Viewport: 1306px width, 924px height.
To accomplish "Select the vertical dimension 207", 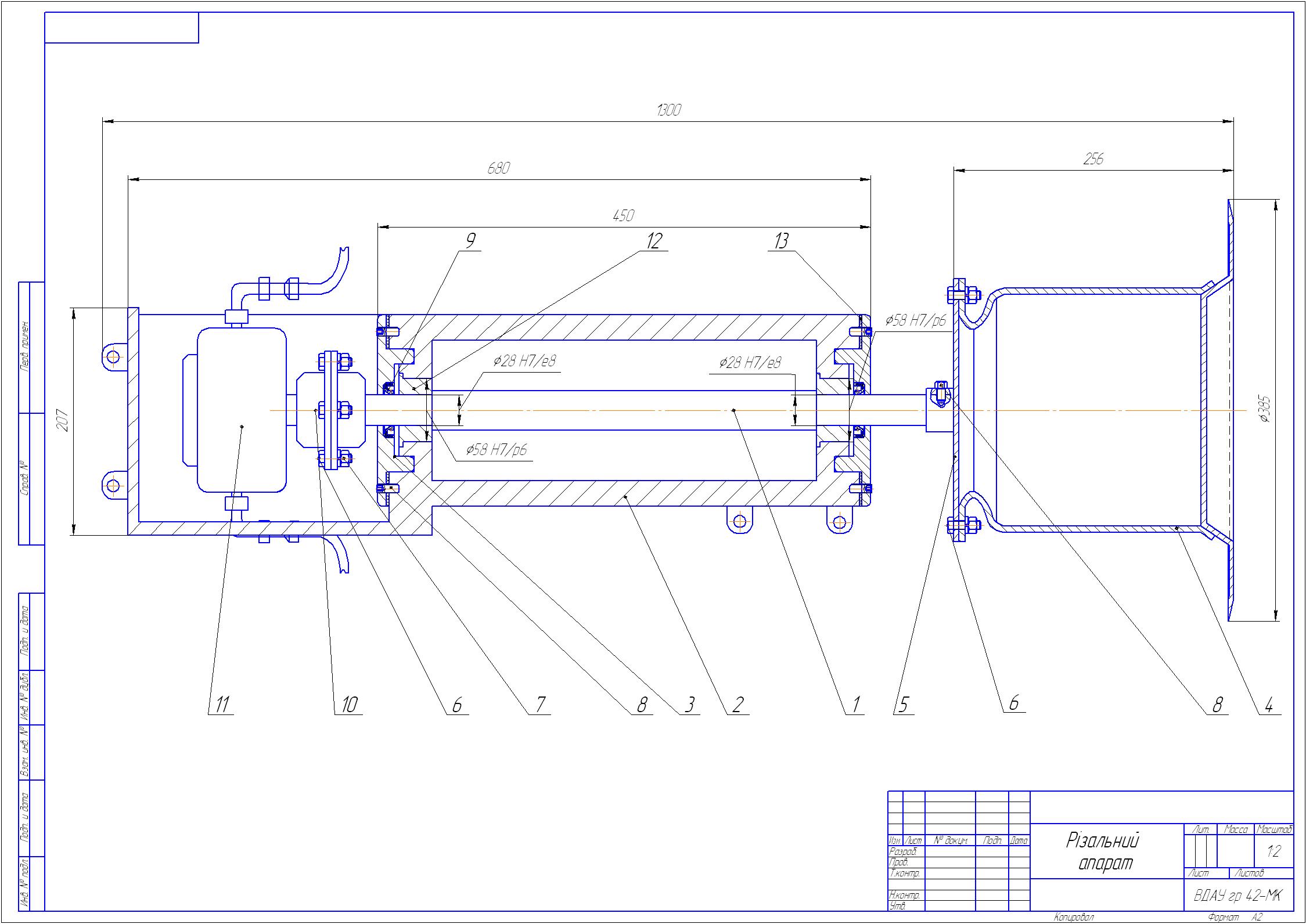I will pos(63,421).
